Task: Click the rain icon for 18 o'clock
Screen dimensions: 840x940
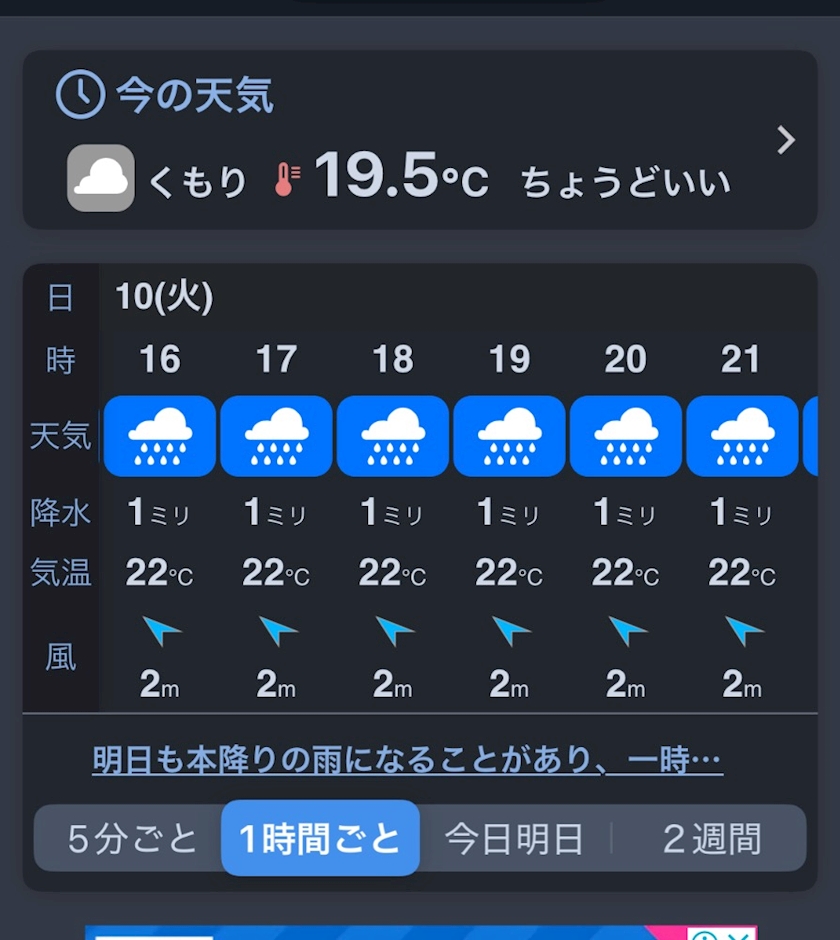Action: click(393, 436)
